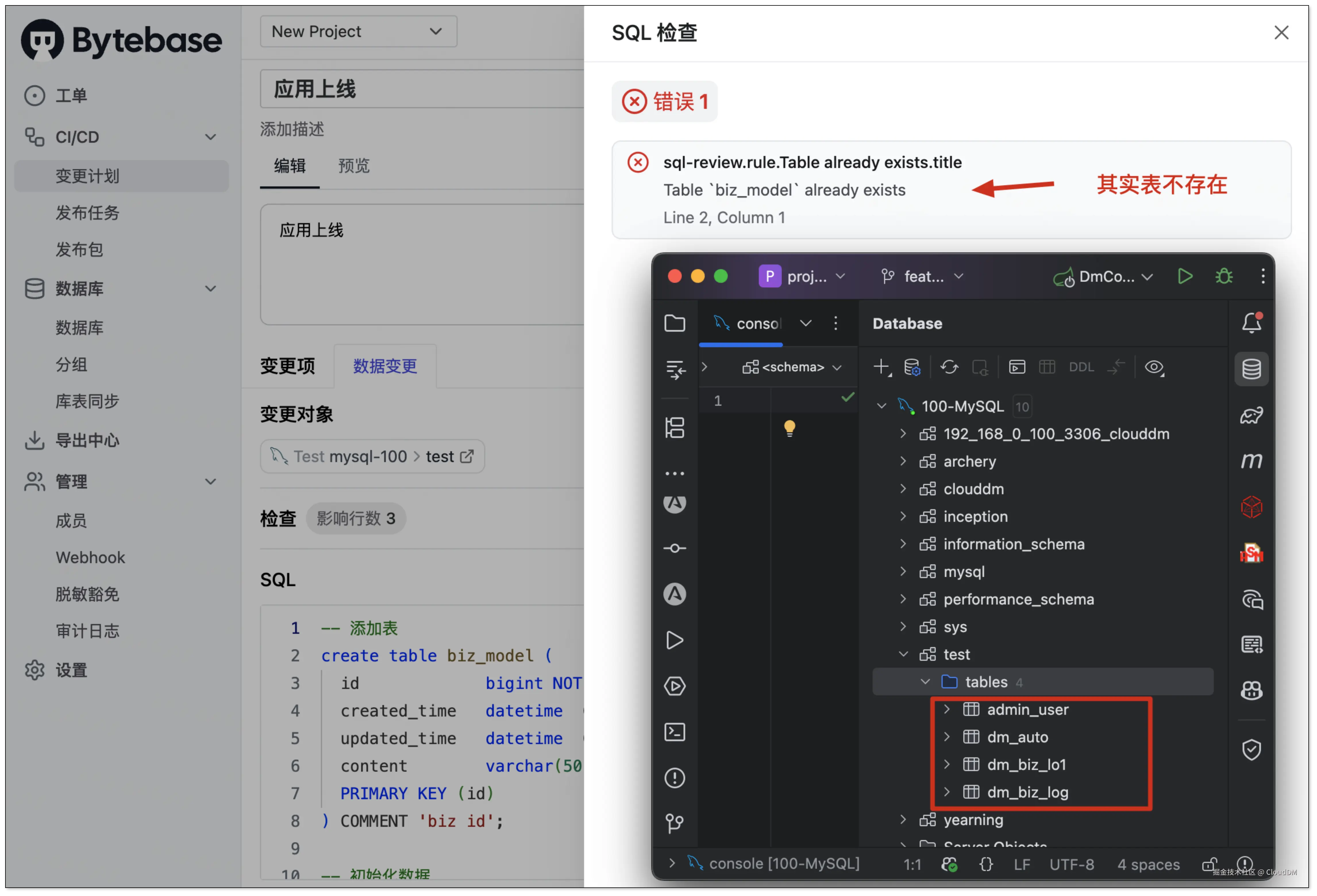The image size is (1317, 896).
Task: Switch to the 编辑 tab
Action: pyautogui.click(x=290, y=166)
